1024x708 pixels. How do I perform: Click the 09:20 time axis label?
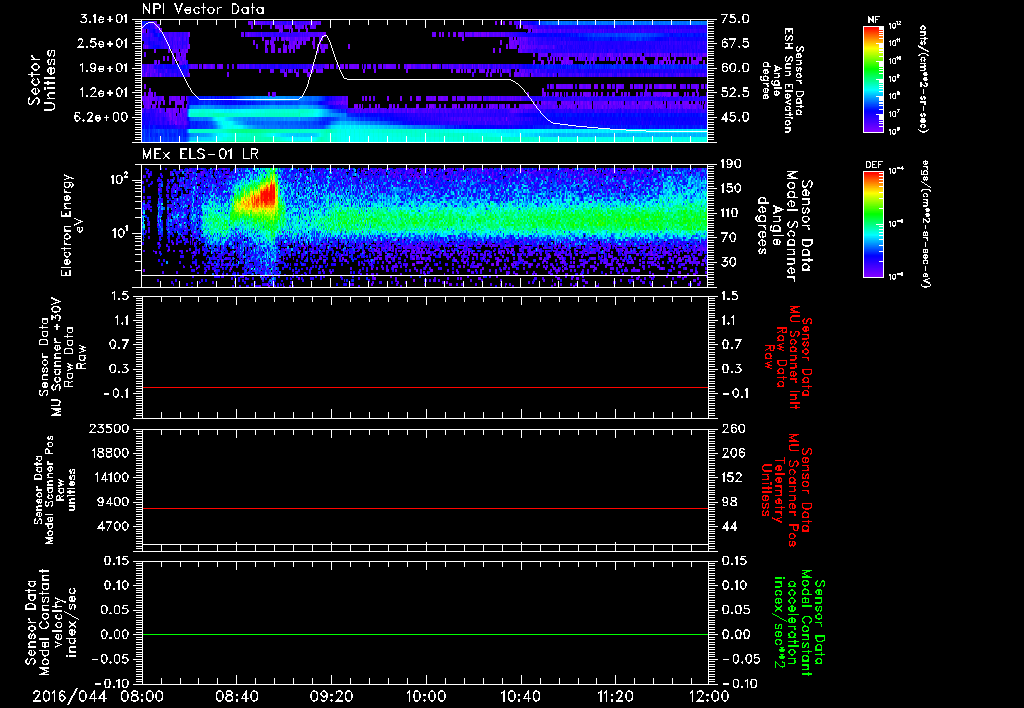331,696
